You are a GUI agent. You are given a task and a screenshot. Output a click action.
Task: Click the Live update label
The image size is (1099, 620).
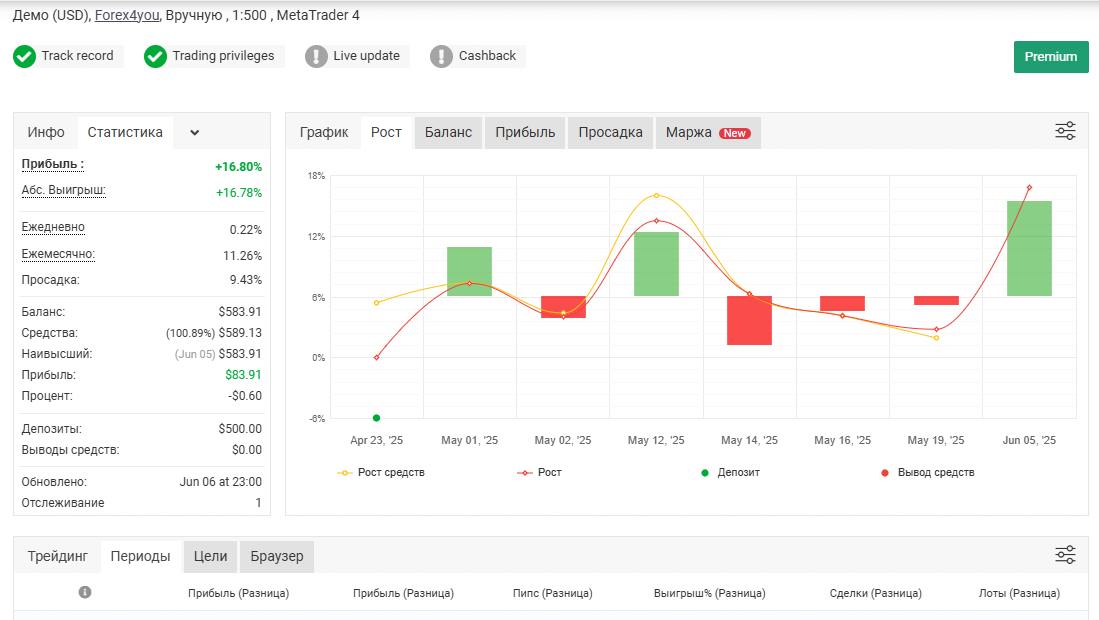(367, 55)
